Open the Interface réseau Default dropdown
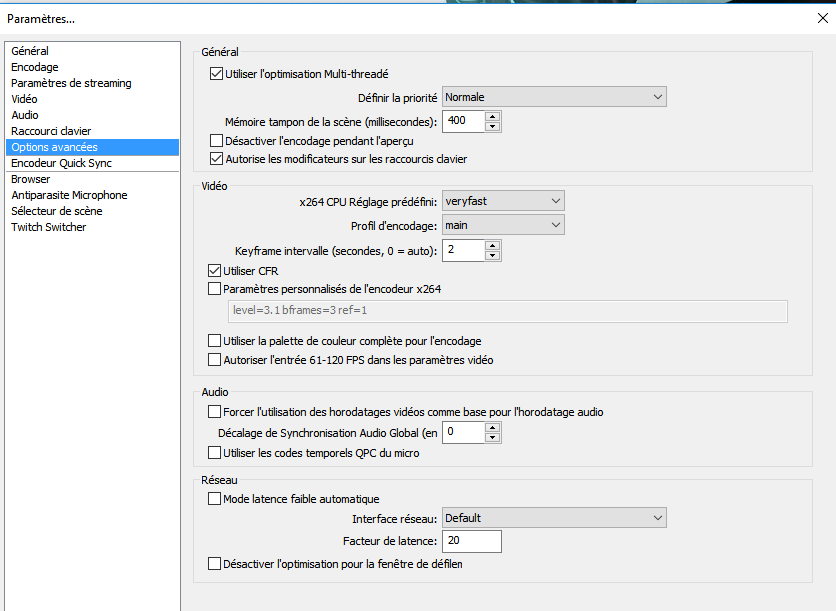Image resolution: width=836 pixels, height=611 pixels. coord(554,518)
